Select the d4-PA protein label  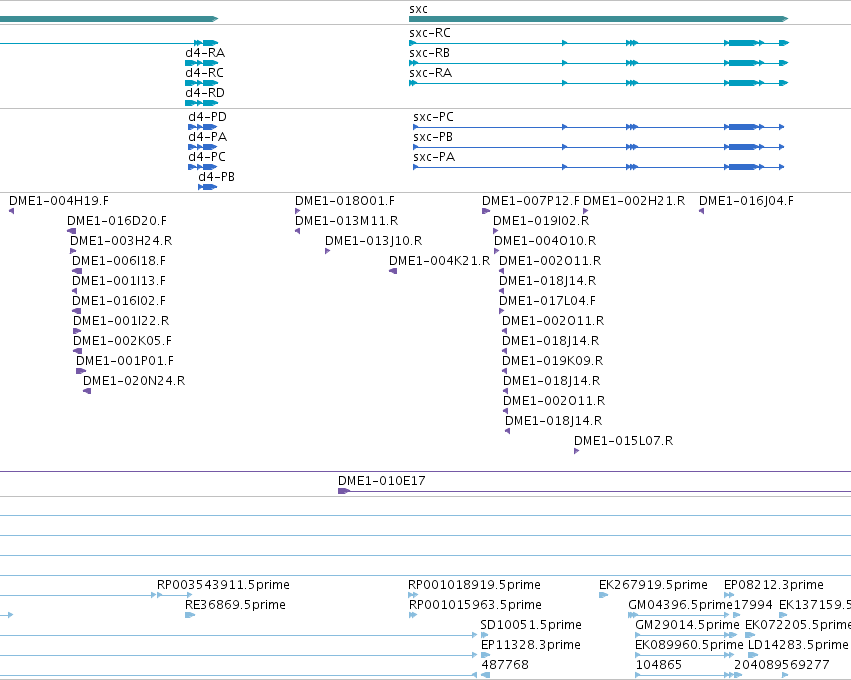[x=207, y=137]
